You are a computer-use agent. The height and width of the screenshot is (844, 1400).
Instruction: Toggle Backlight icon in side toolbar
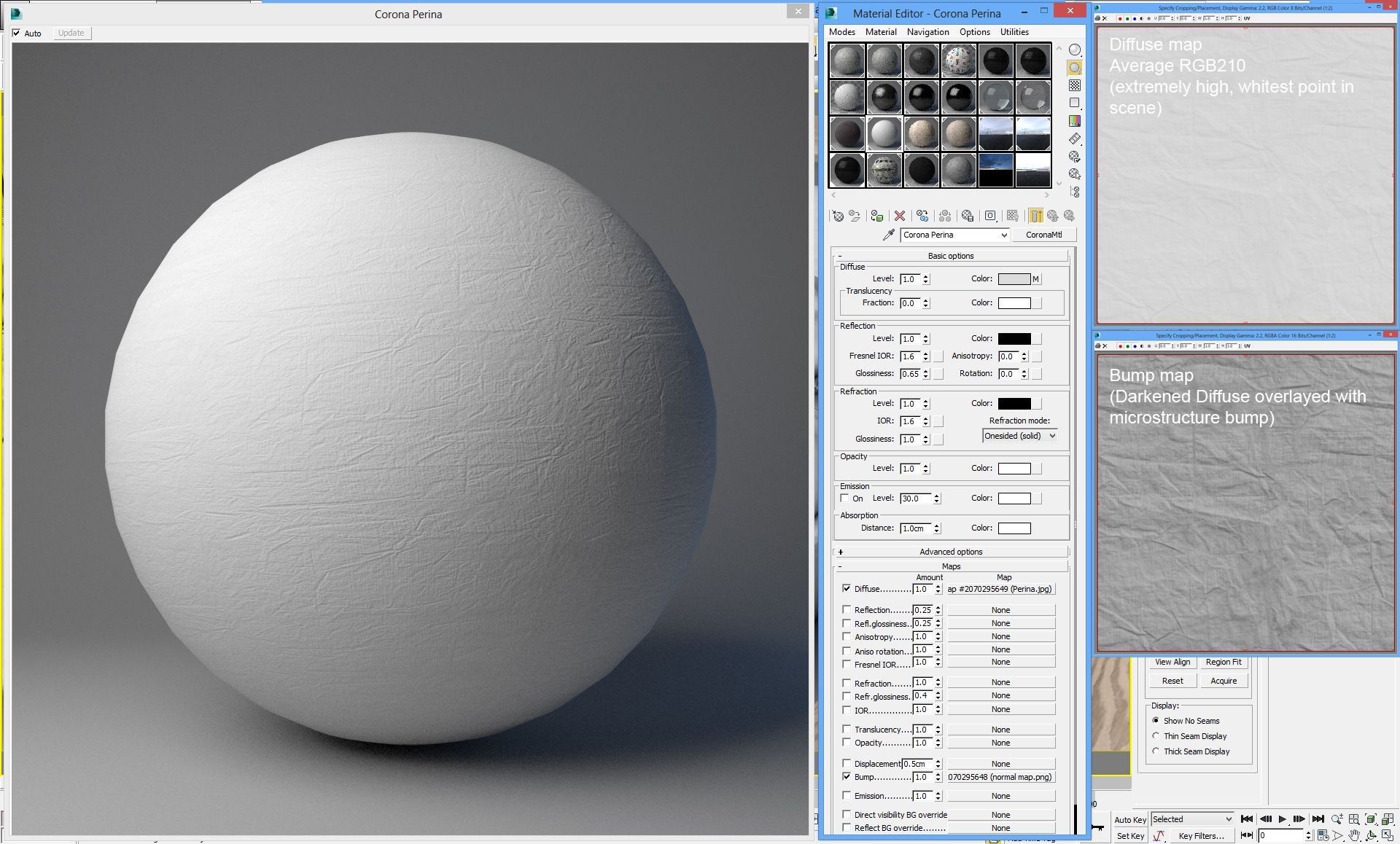(1075, 68)
